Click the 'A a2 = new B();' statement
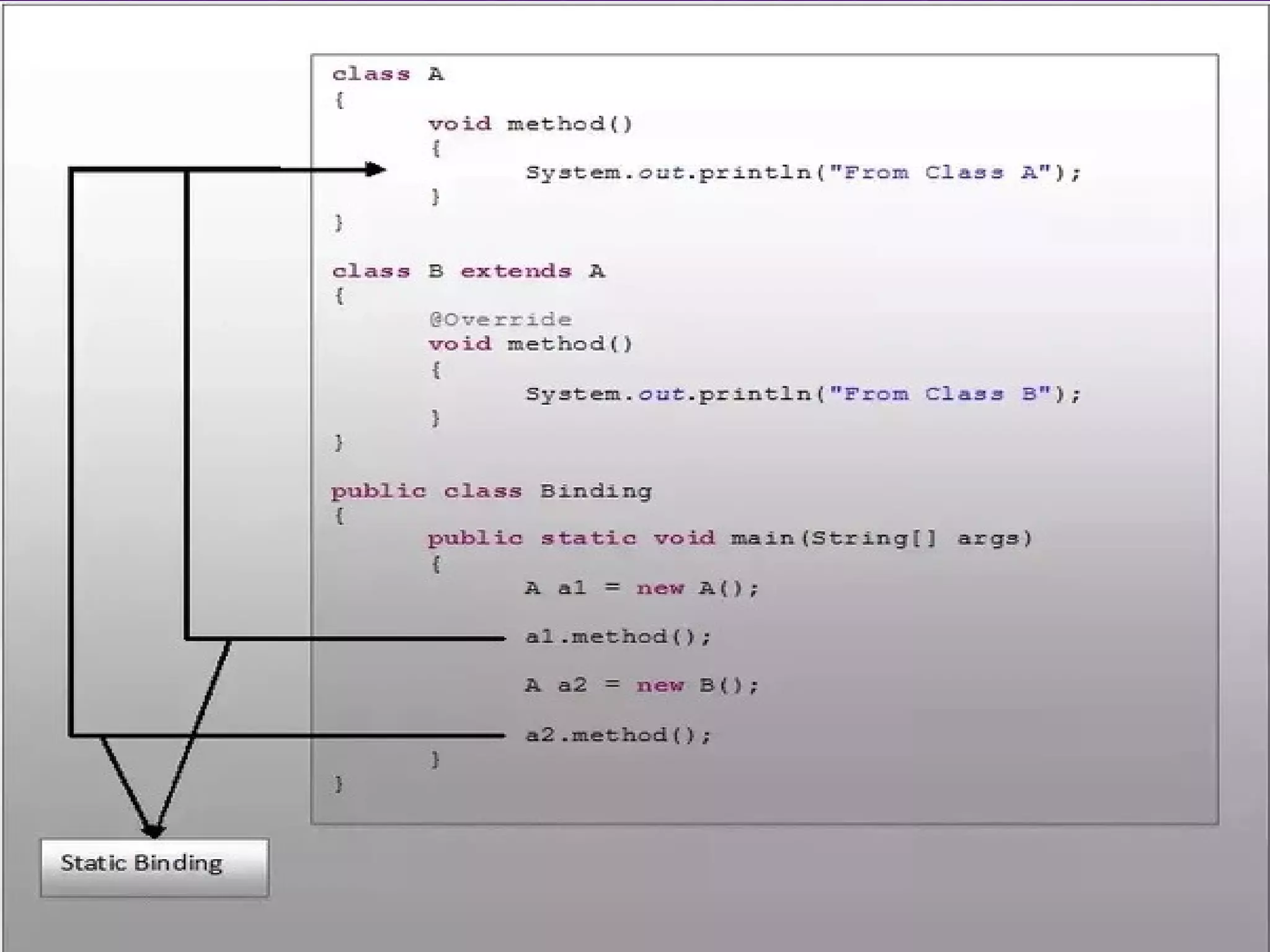Viewport: 1270px width, 952px height. click(641, 685)
